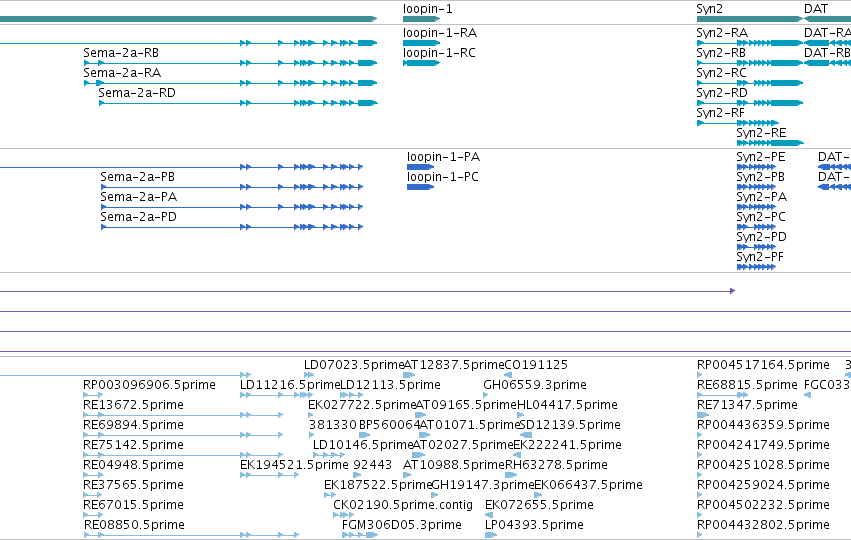This screenshot has height=540, width=851.
Task: Select EK194521.5prime label
Action: [294, 465]
